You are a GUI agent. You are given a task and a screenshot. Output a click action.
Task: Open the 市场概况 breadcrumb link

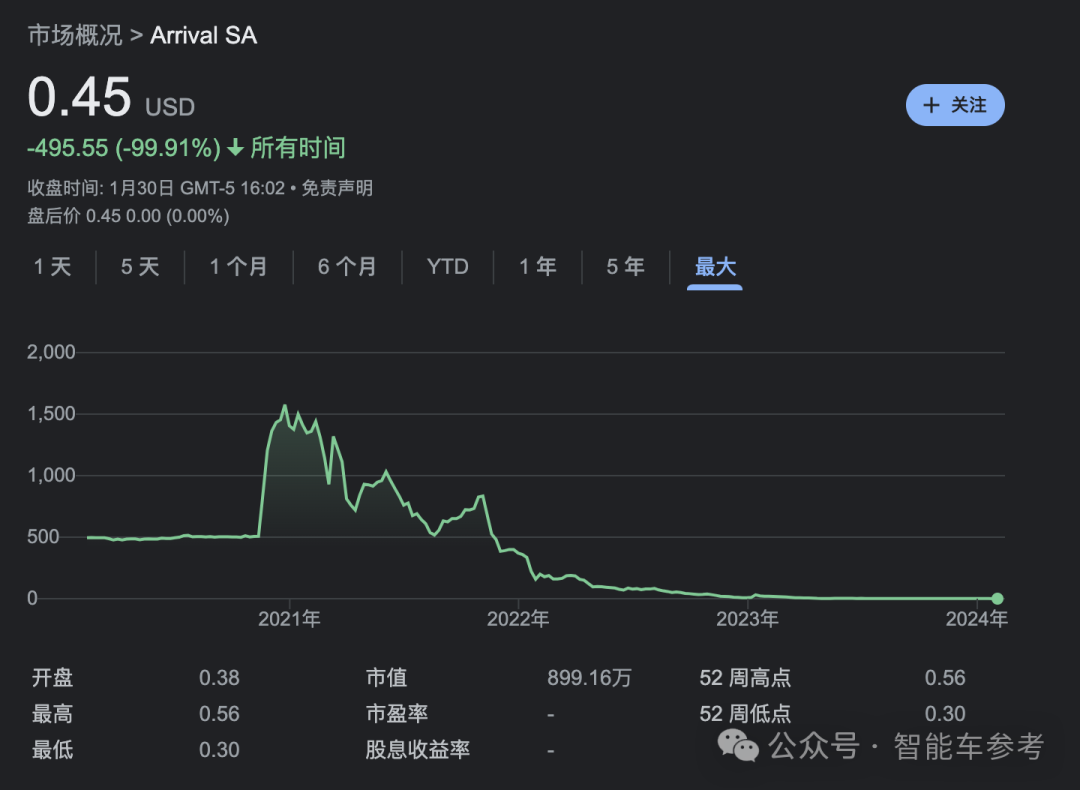click(x=74, y=35)
